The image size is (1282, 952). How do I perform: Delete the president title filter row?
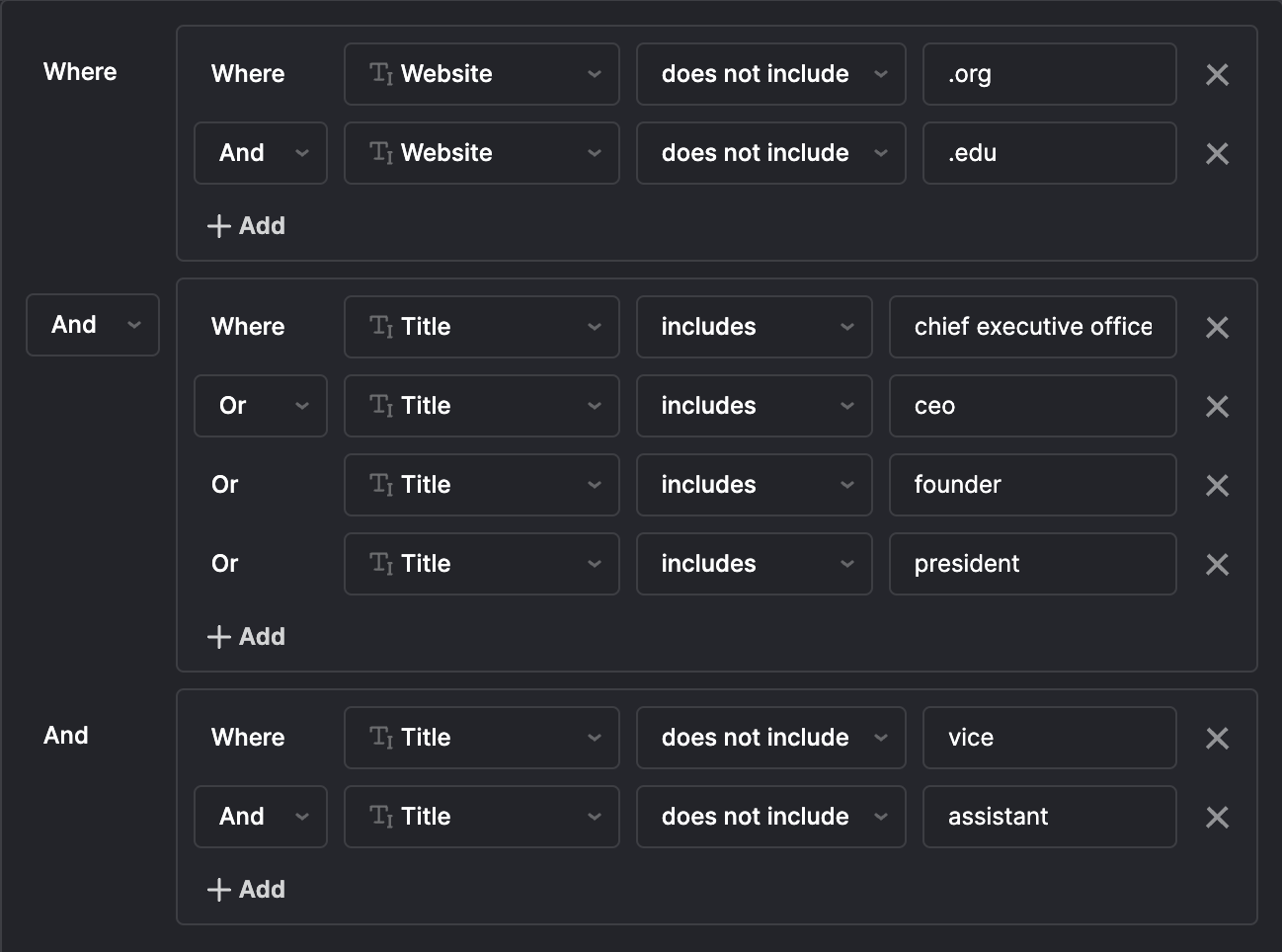pos(1217,565)
